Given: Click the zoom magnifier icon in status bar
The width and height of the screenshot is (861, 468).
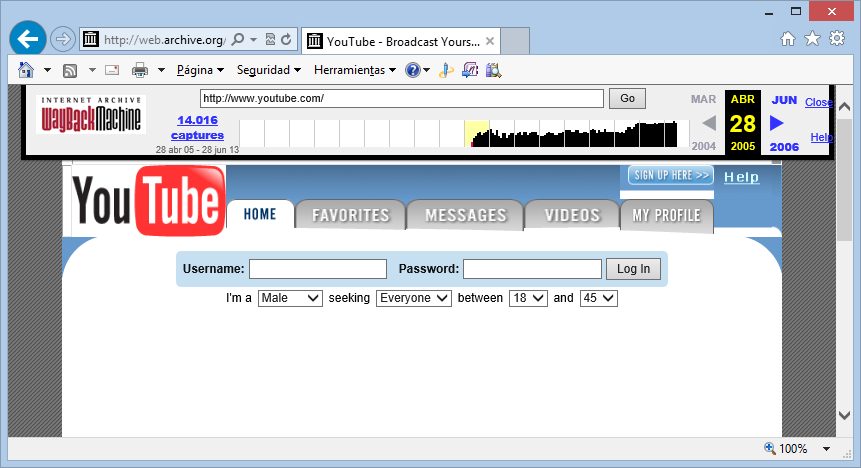Looking at the screenshot, I should [770, 448].
